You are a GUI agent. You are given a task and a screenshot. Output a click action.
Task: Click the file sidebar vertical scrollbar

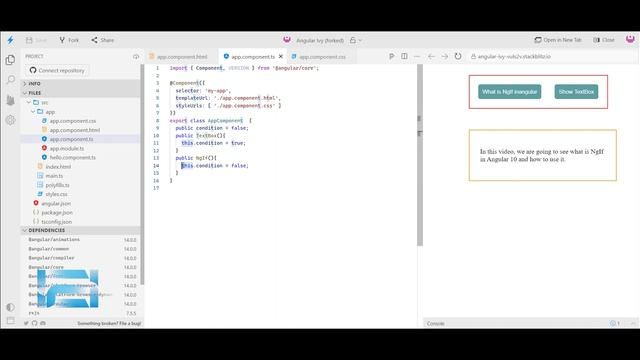point(142,175)
